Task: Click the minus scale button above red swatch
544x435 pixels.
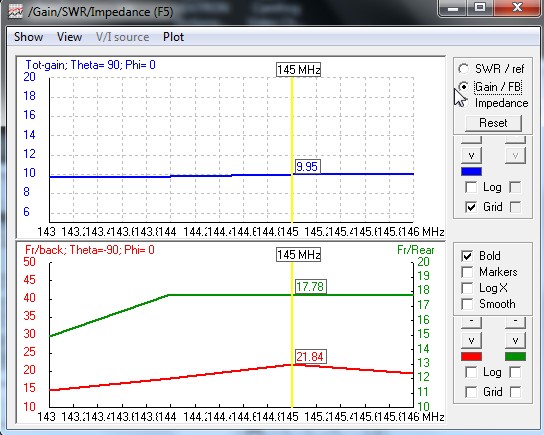Action: tap(471, 321)
